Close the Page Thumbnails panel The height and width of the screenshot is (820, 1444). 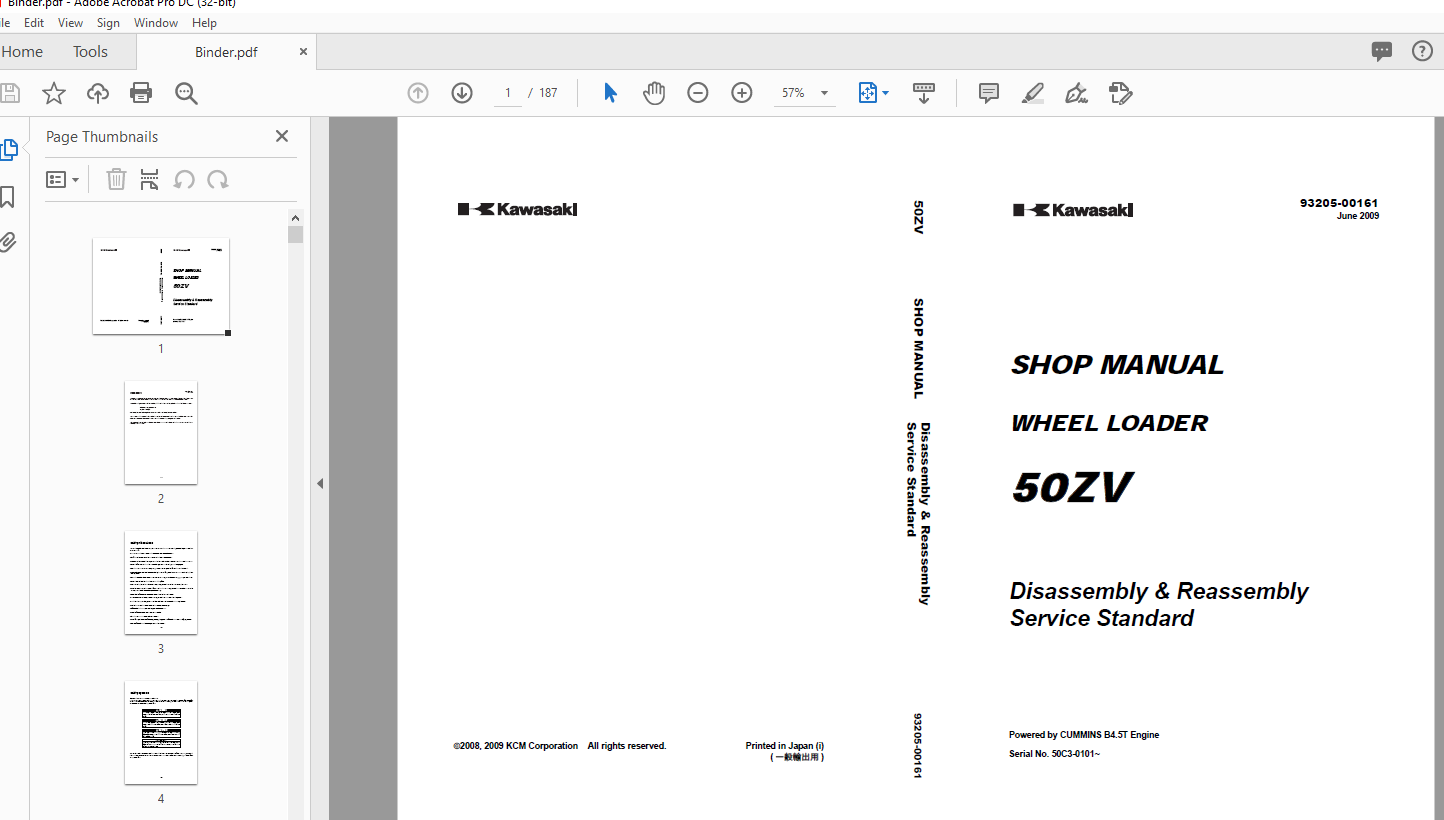click(282, 136)
